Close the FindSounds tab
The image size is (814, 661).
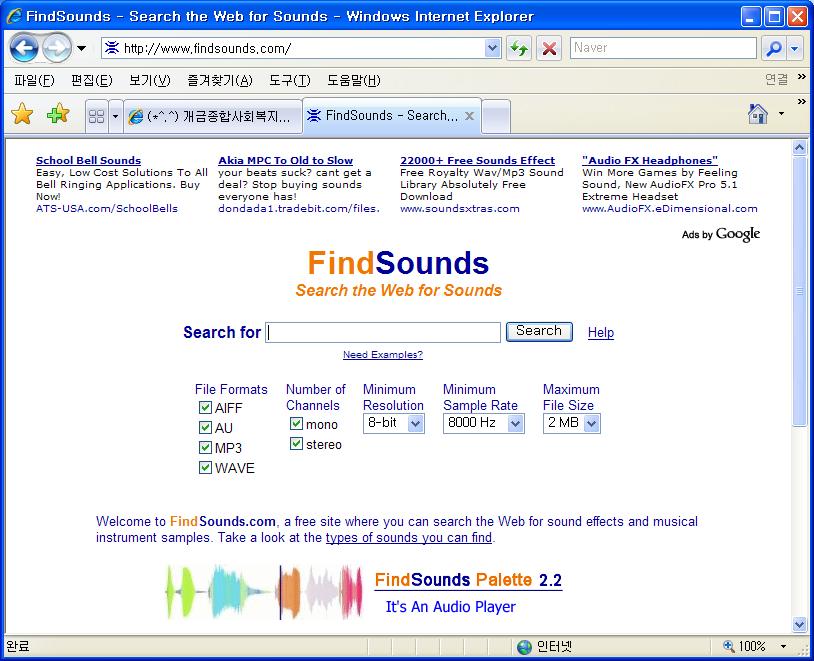(469, 116)
